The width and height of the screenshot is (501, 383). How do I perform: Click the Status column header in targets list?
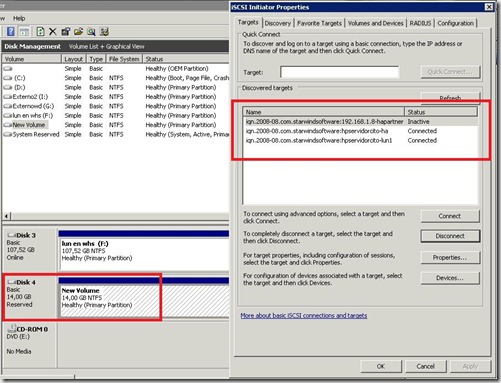pos(441,112)
